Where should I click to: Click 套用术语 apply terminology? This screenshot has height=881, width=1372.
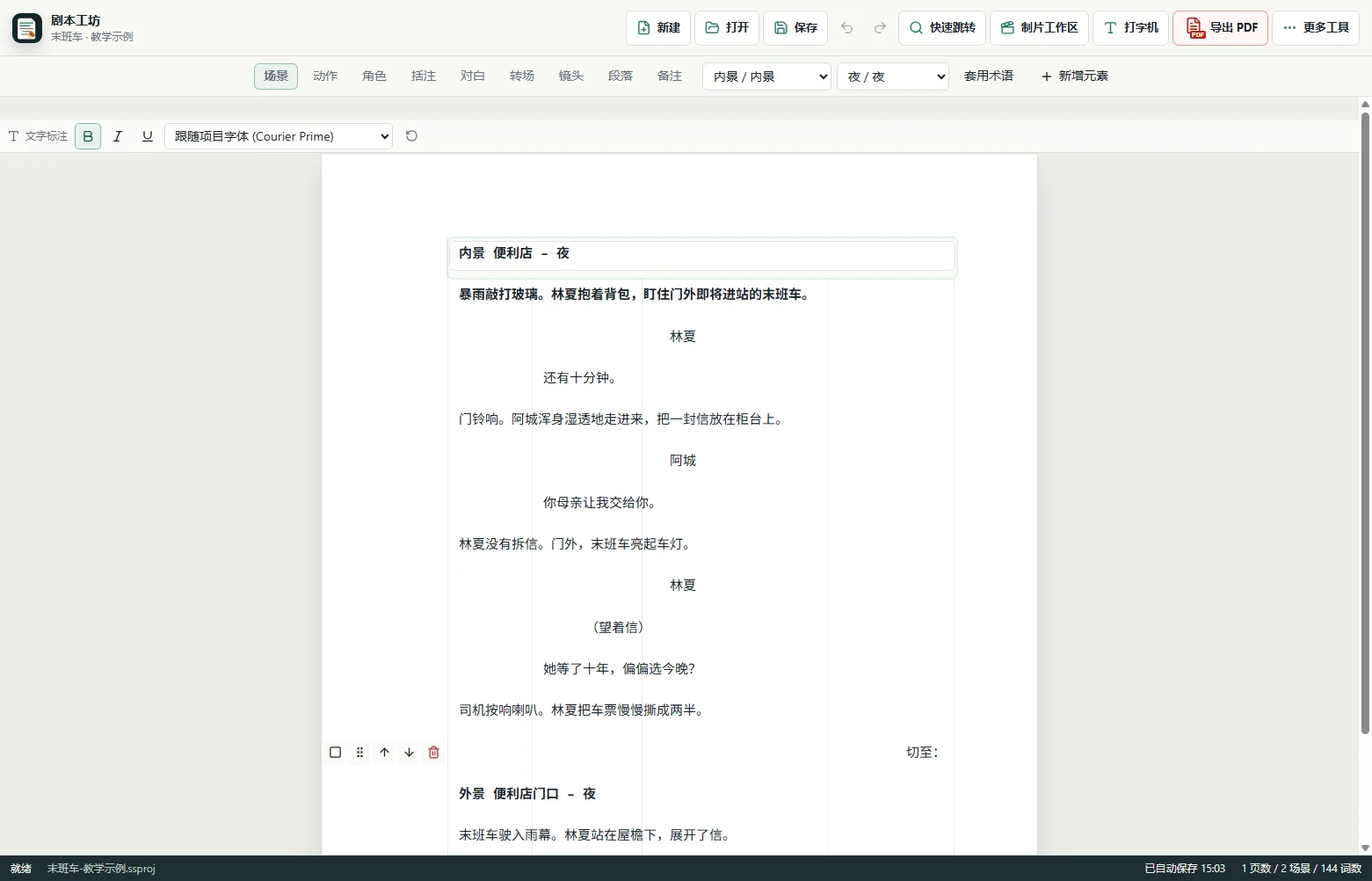tap(989, 76)
